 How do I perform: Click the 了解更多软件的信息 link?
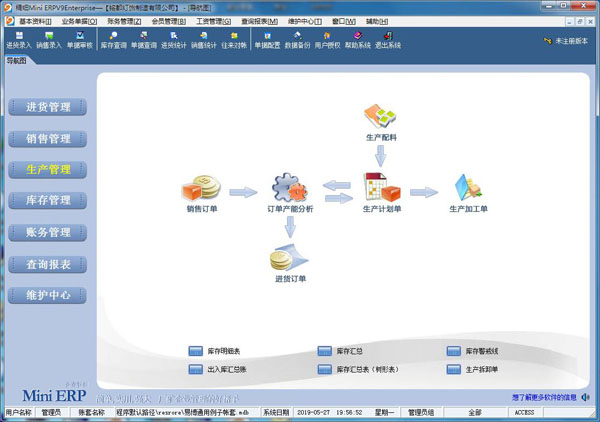click(x=545, y=397)
